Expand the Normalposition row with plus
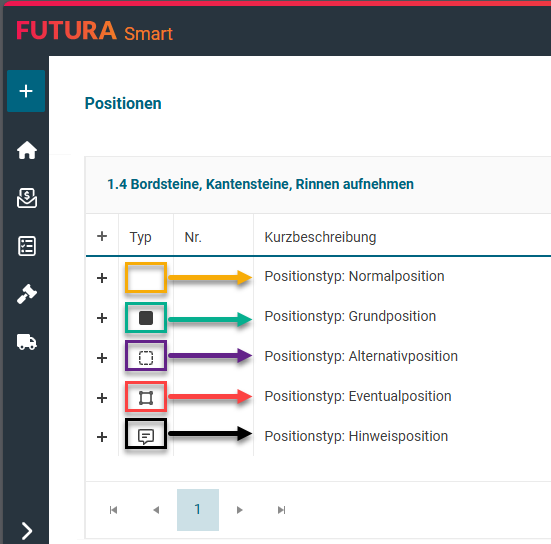This screenshot has height=544, width=551. (102, 278)
